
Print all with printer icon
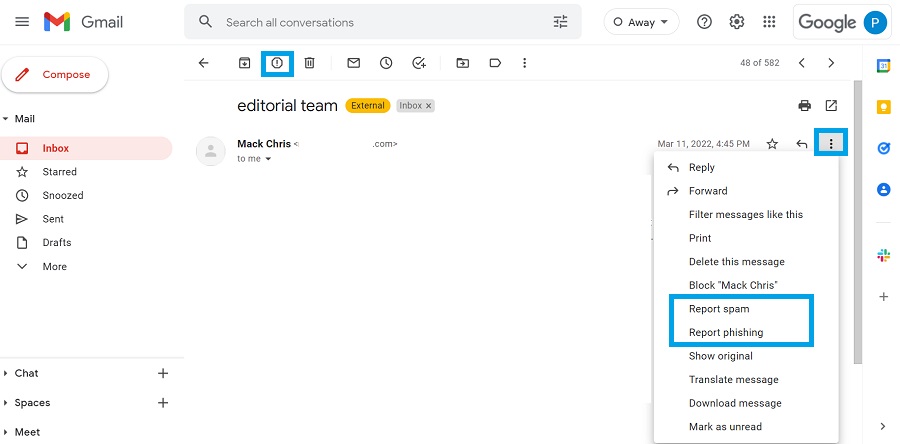(805, 106)
